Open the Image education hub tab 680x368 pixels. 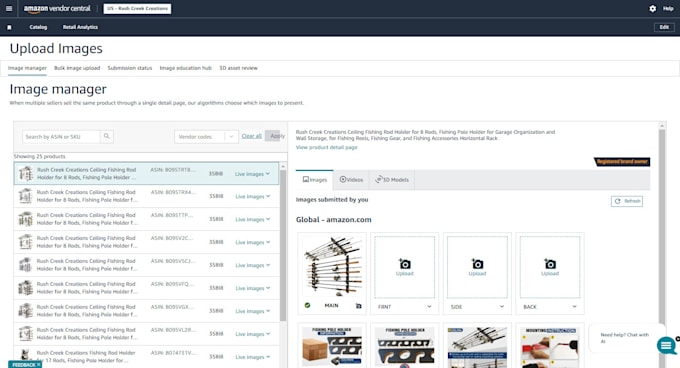[x=186, y=68]
